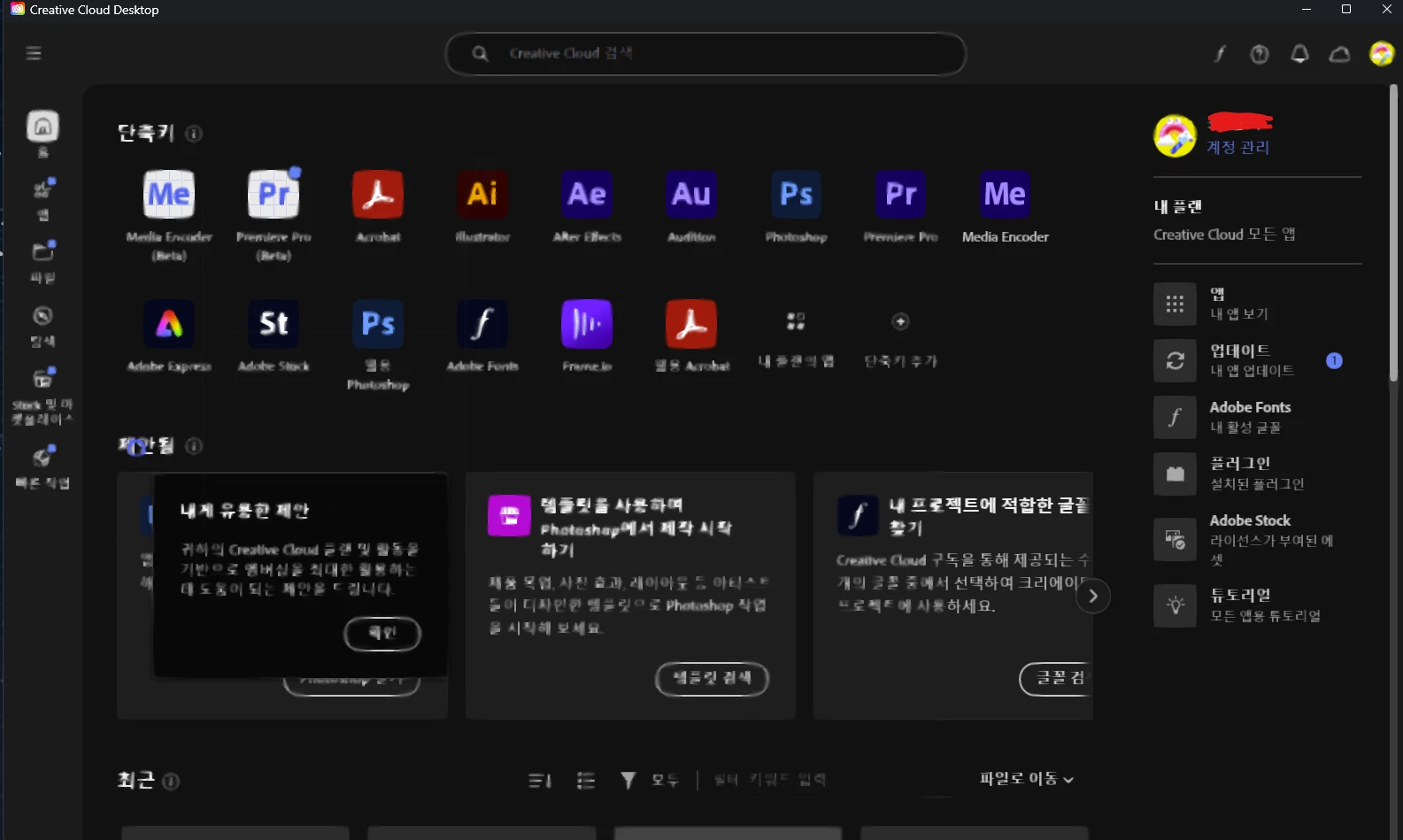Open the view my apps entry

1257,304
